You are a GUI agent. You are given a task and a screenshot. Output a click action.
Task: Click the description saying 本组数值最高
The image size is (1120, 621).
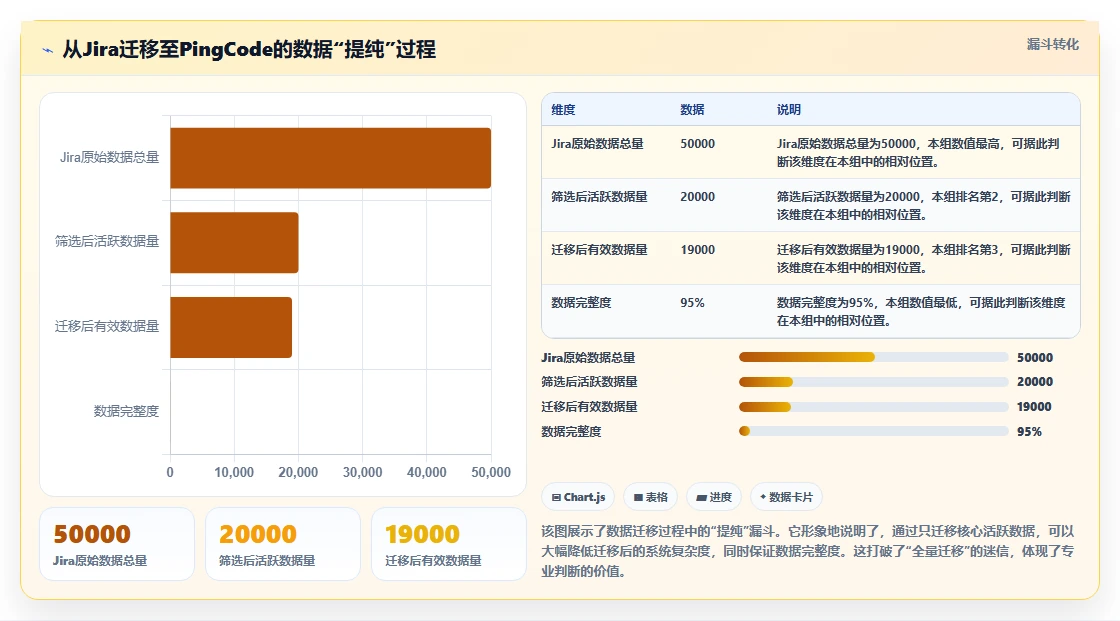tap(918, 152)
